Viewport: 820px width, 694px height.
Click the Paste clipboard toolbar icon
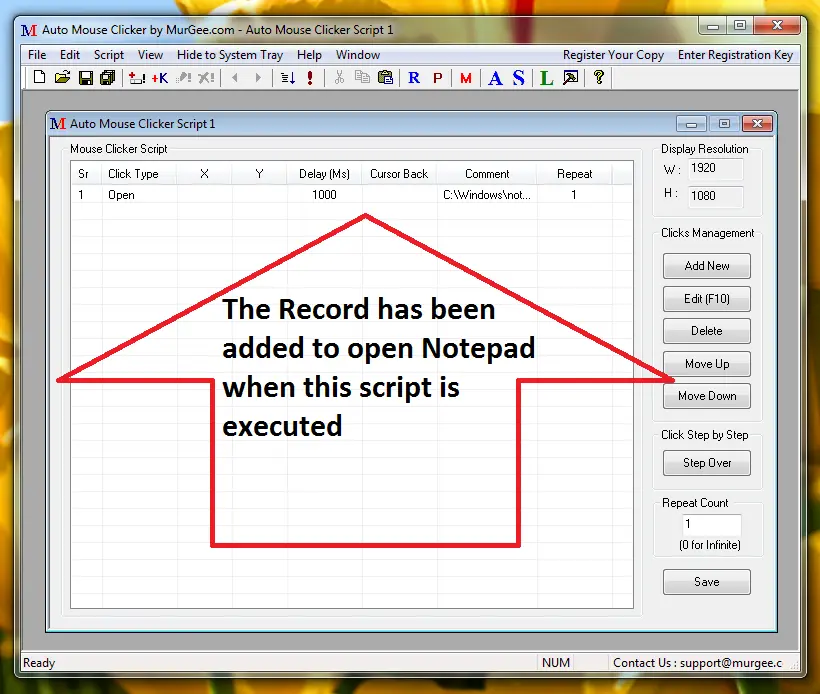coord(384,78)
